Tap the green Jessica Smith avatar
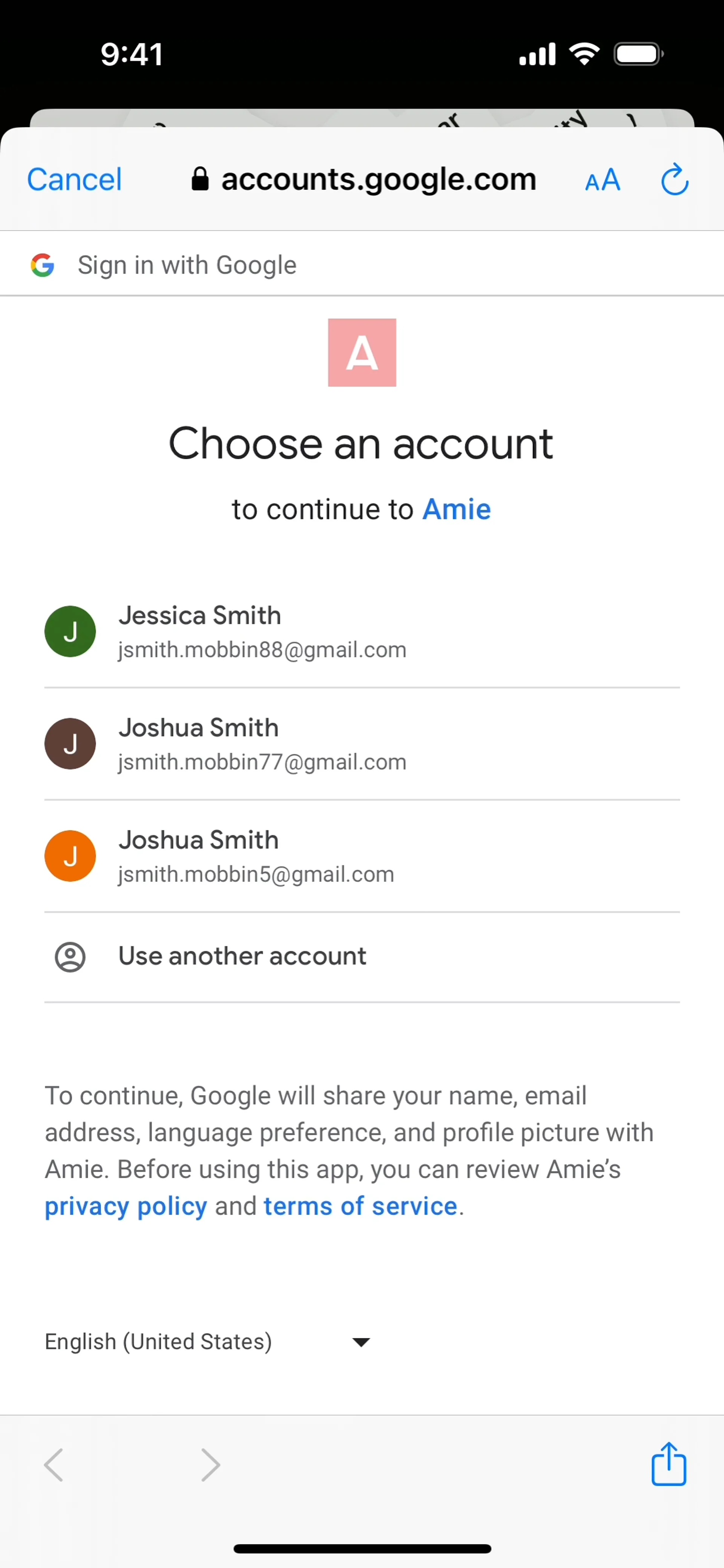This screenshot has height=1568, width=724. (x=70, y=631)
